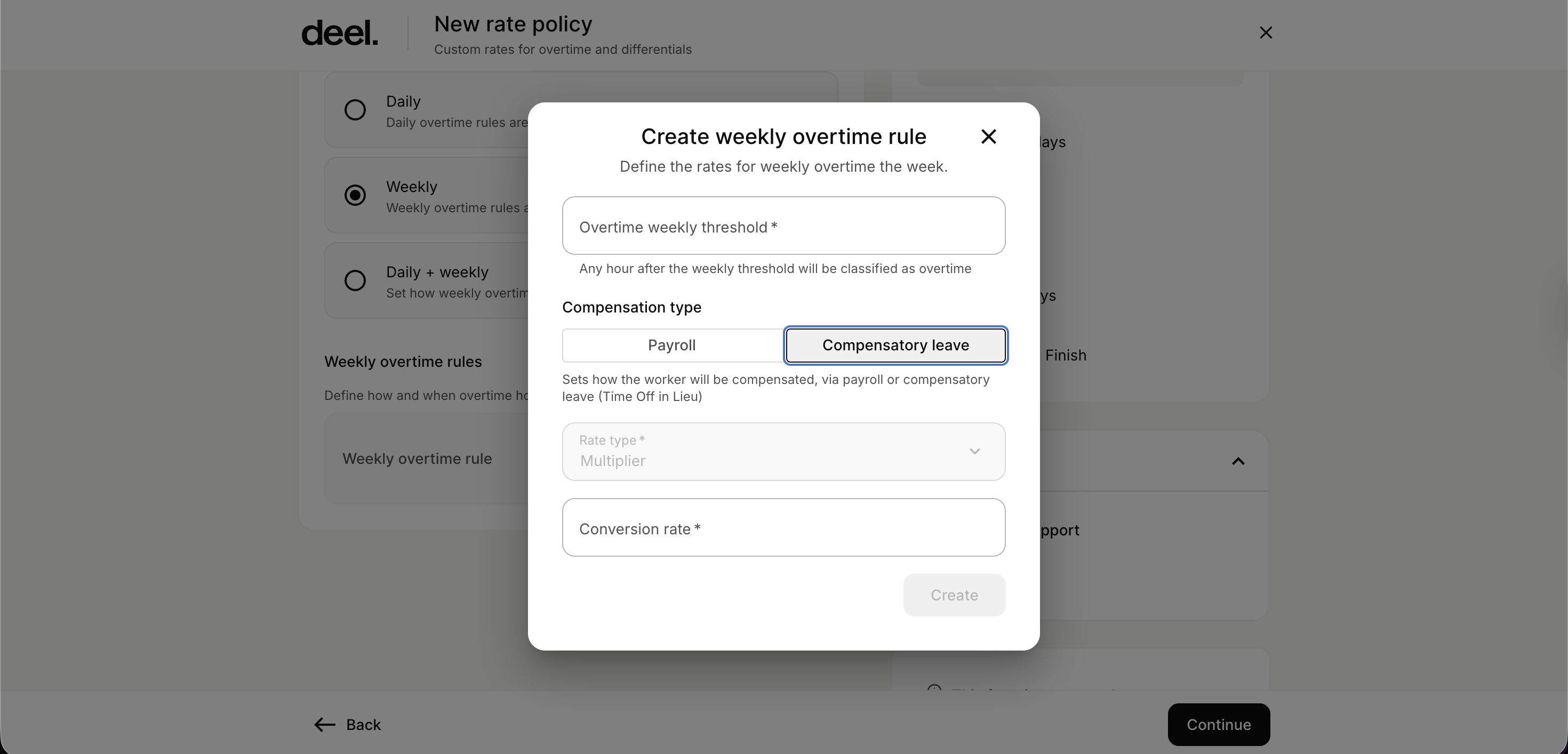1568x754 pixels.
Task: Click the Back arrow icon
Action: (x=324, y=724)
